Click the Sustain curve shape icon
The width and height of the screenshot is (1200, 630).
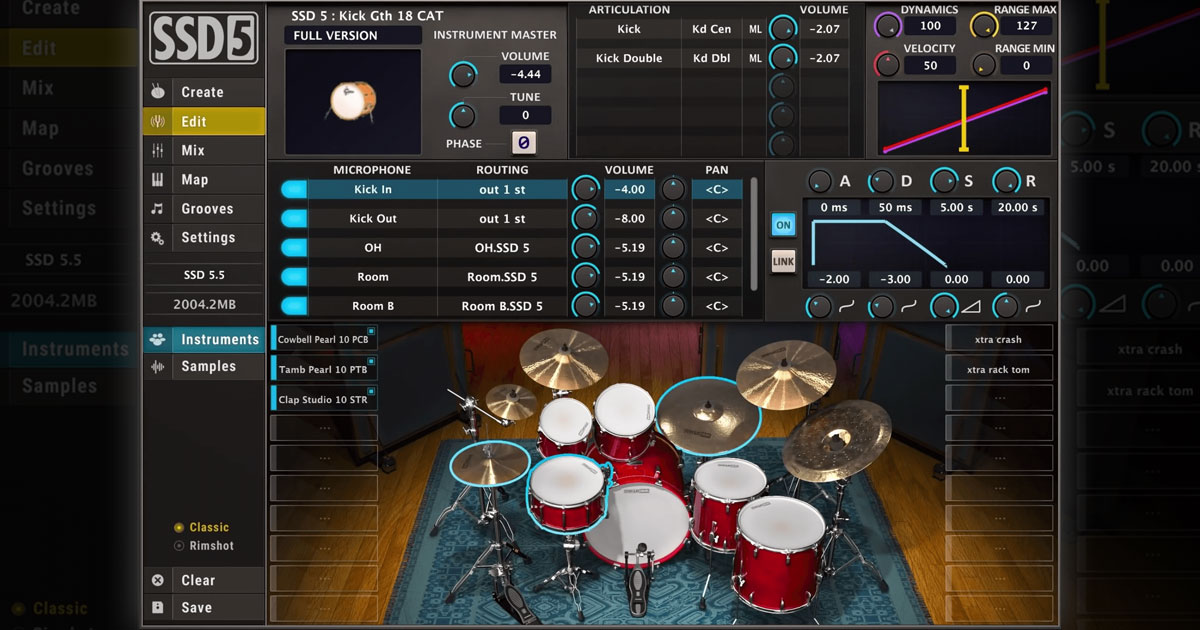coord(971,307)
